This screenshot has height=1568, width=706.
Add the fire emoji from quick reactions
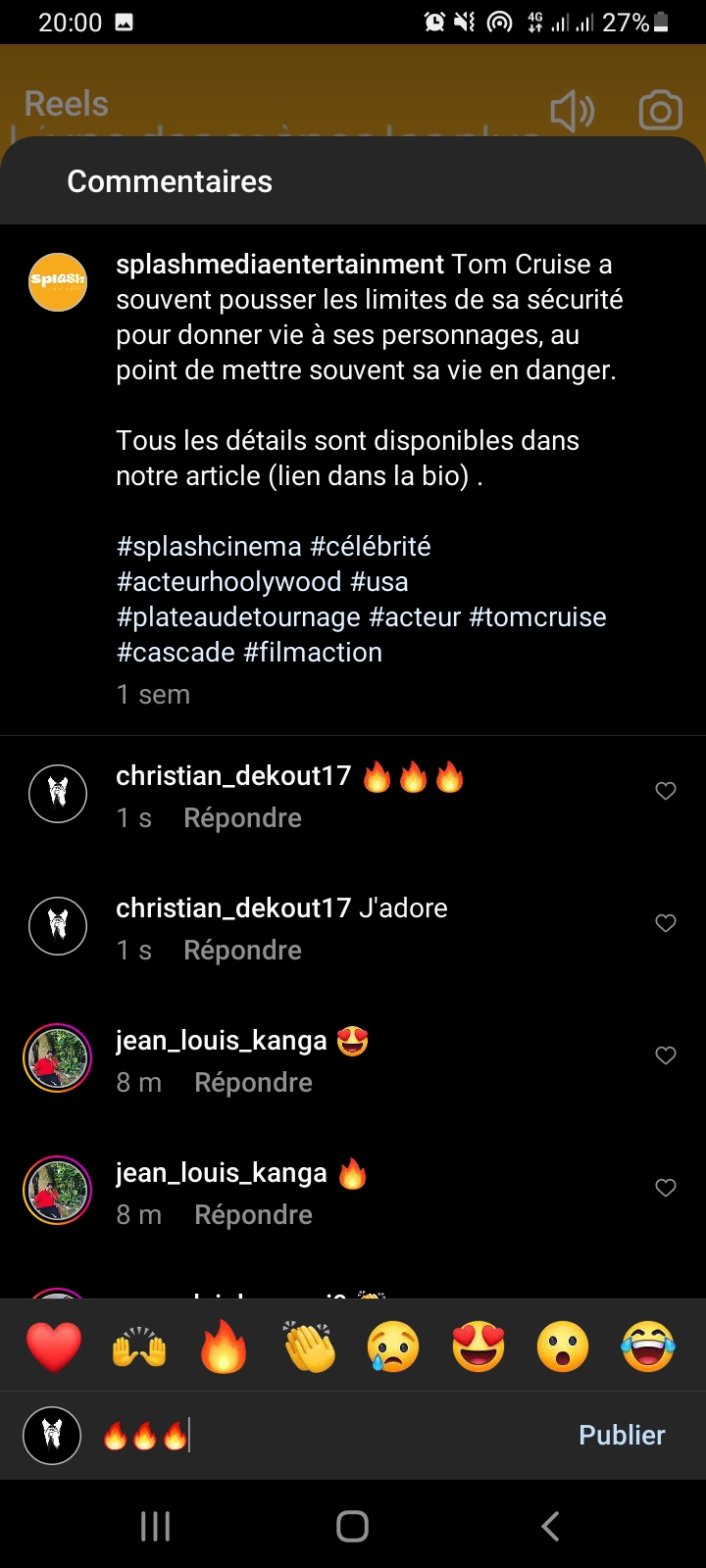click(224, 1346)
